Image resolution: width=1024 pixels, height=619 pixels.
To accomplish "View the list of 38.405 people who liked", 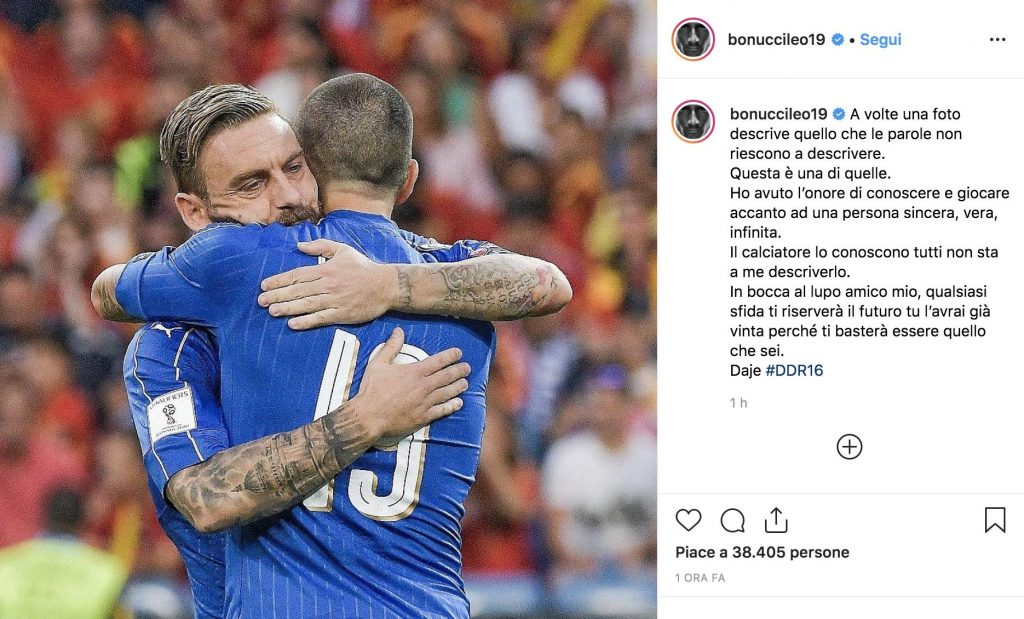I will (762, 552).
